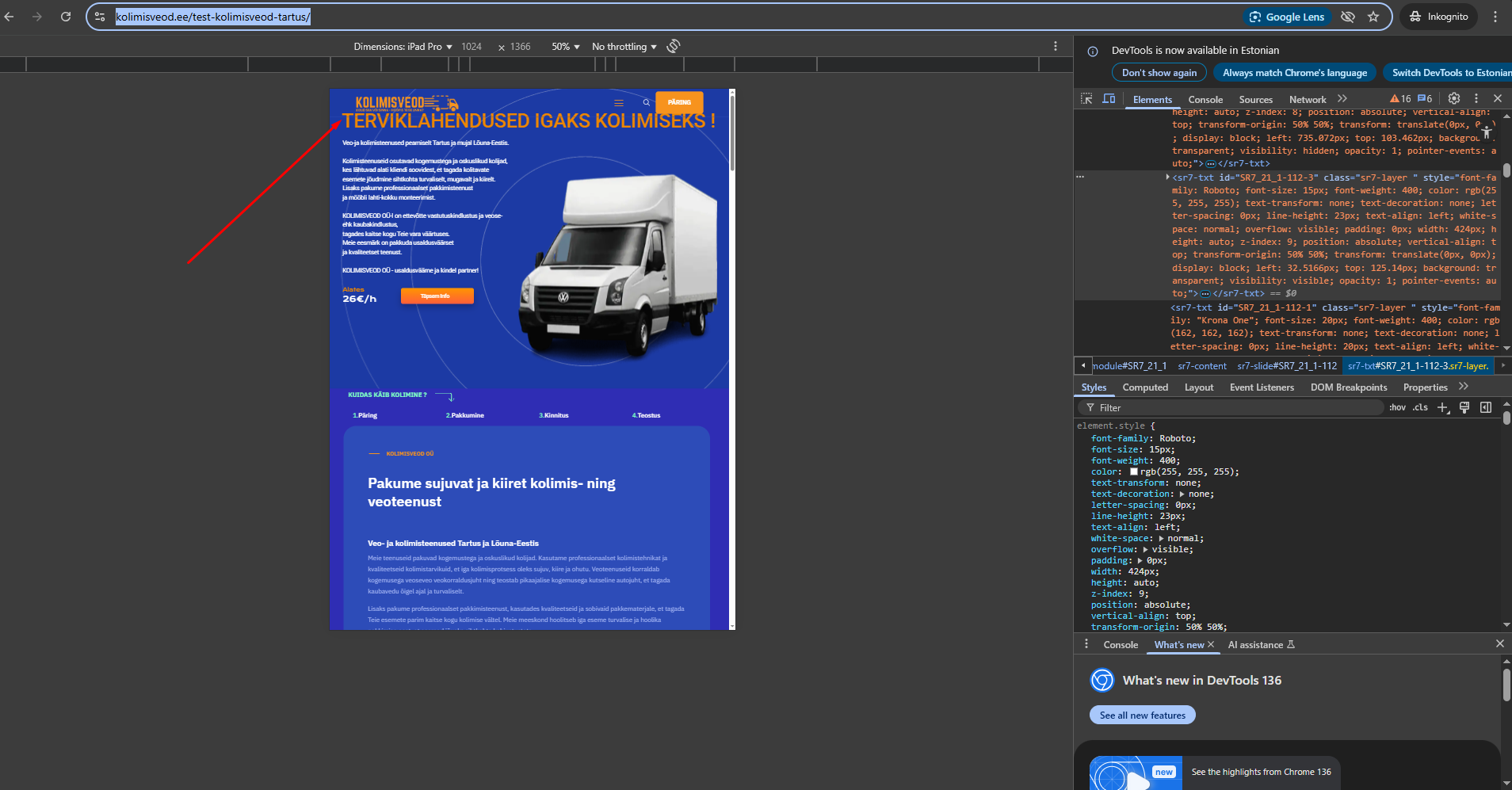Click the white color swatch in styles
Viewport: 1512px width, 790px height.
point(1134,471)
